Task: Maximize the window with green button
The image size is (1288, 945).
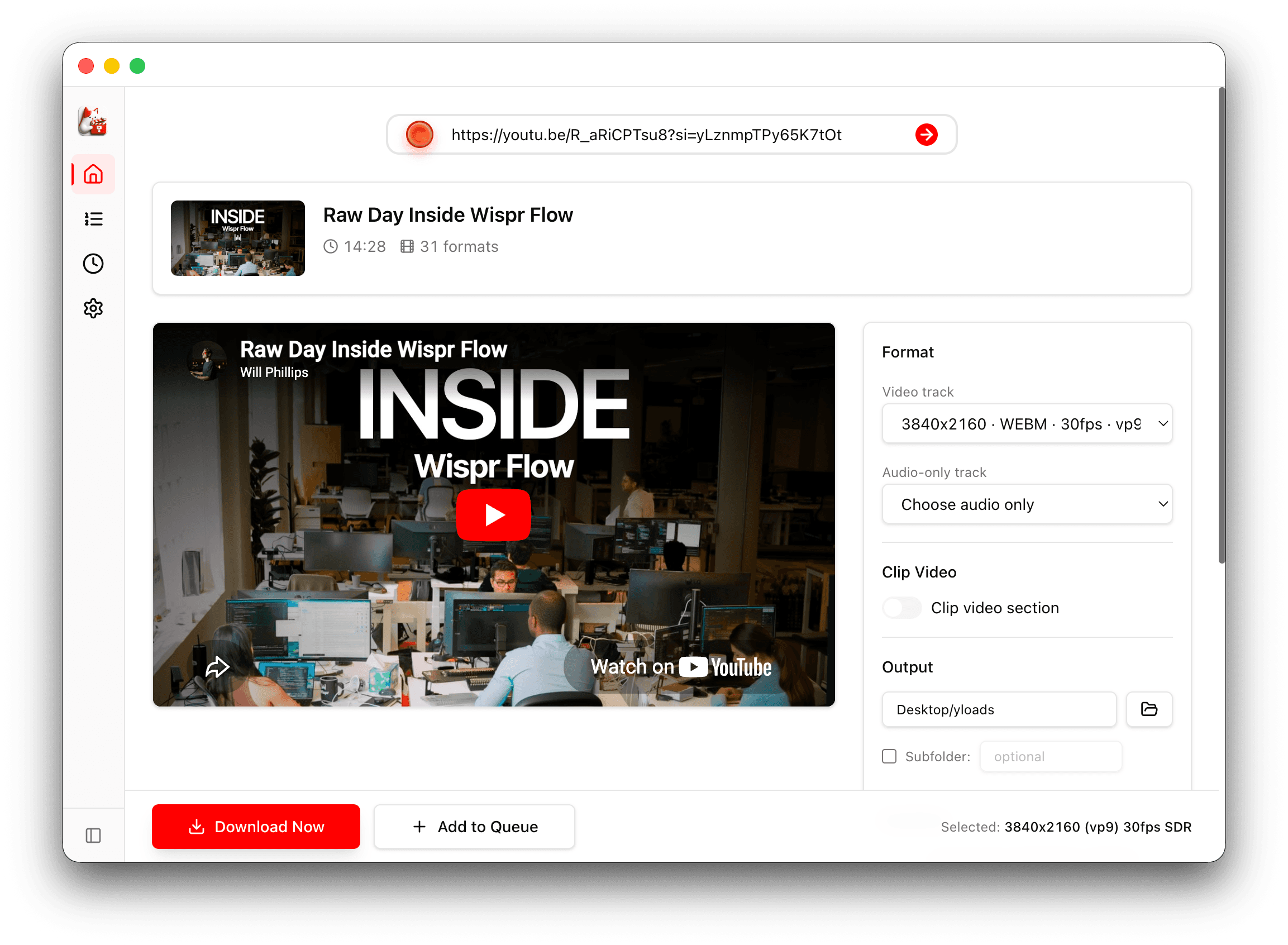Action: [x=137, y=66]
